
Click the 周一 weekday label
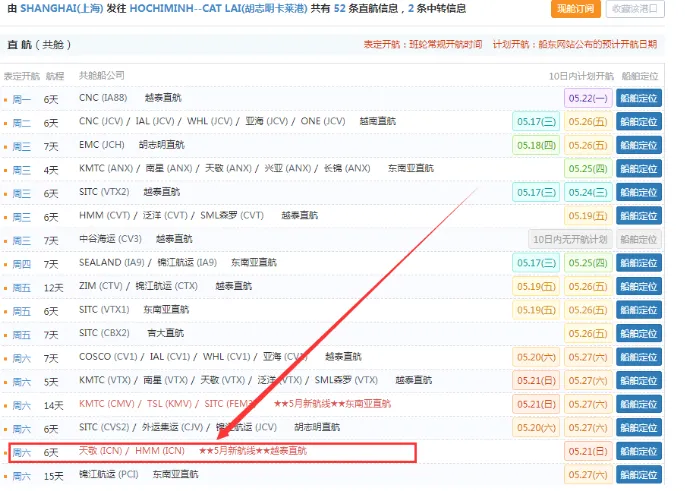pyautogui.click(x=22, y=100)
